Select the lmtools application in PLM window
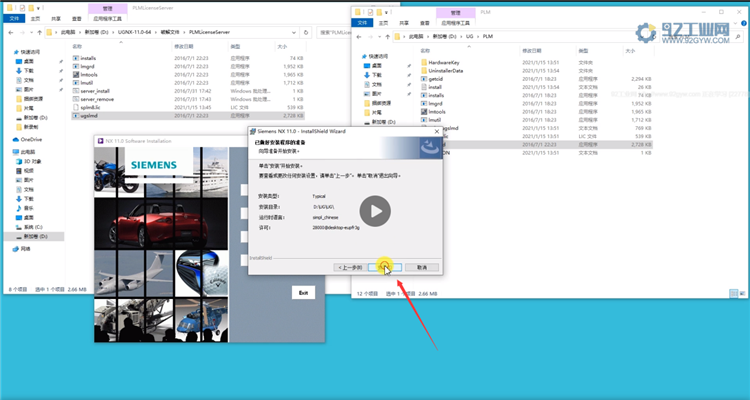This screenshot has width=750, height=400. pos(536,111)
